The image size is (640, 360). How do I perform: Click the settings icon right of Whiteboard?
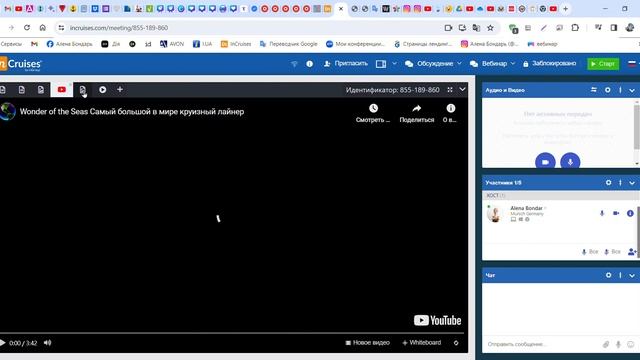456,343
